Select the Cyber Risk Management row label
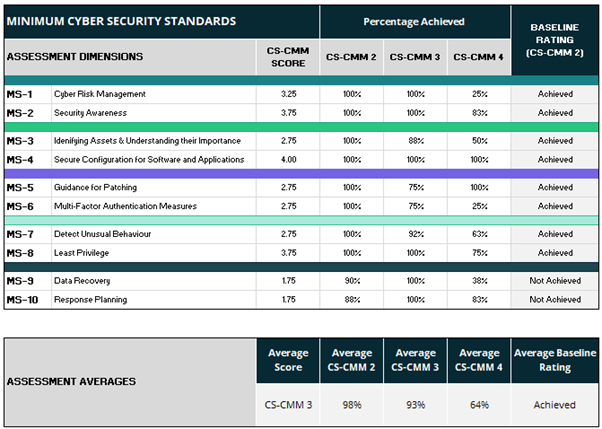 99,94
